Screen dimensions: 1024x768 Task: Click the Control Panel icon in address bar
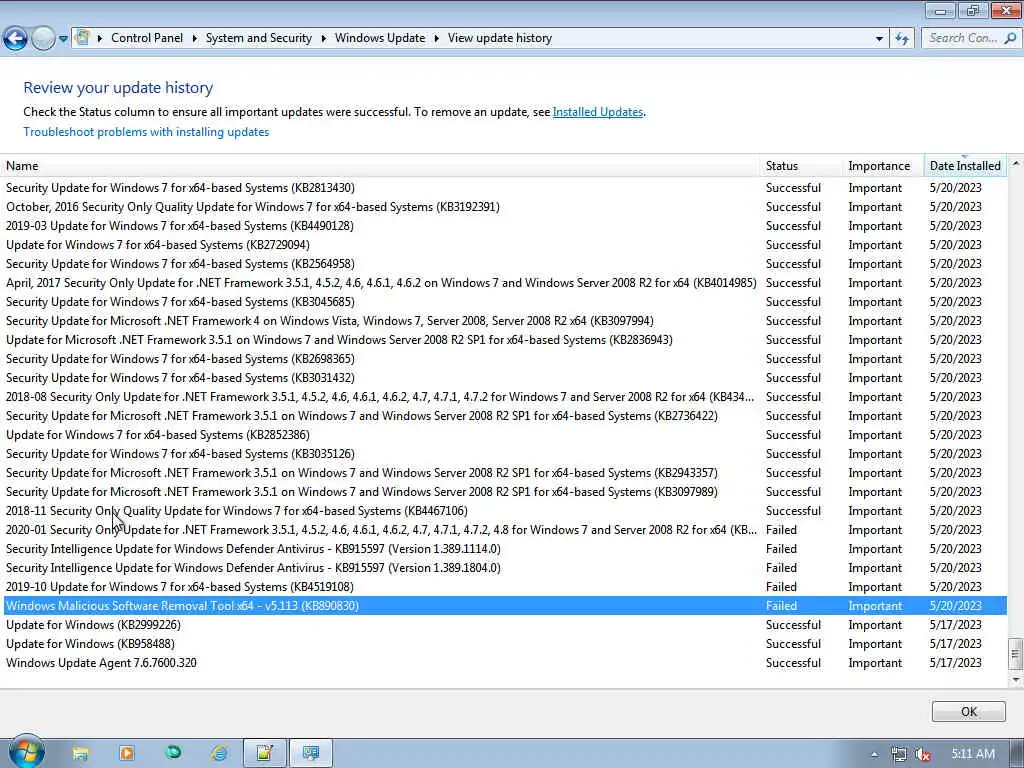tap(82, 37)
